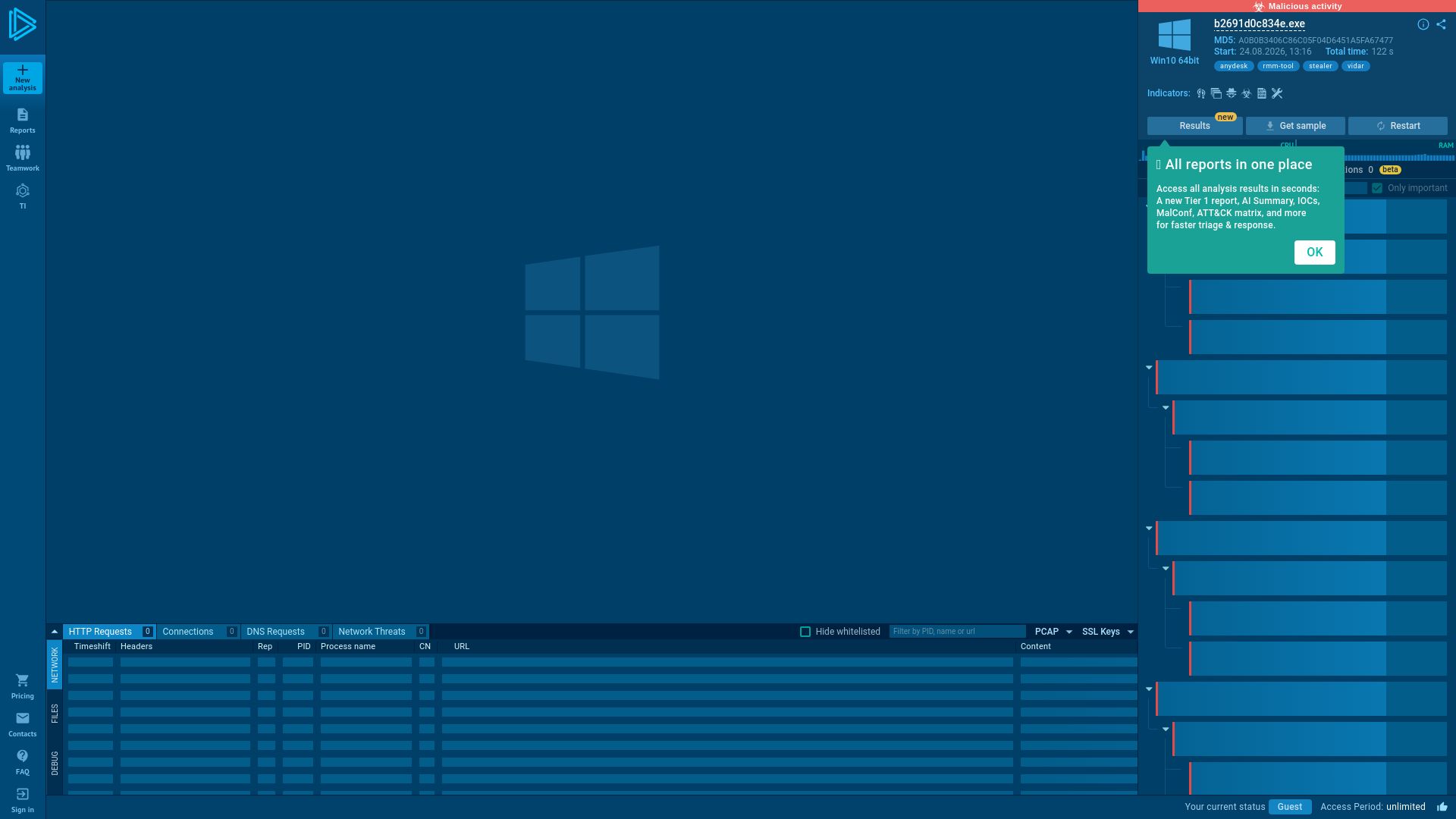Click the Windows OS icon above Win10 64bit
The width and height of the screenshot is (1456, 819).
point(1175,35)
